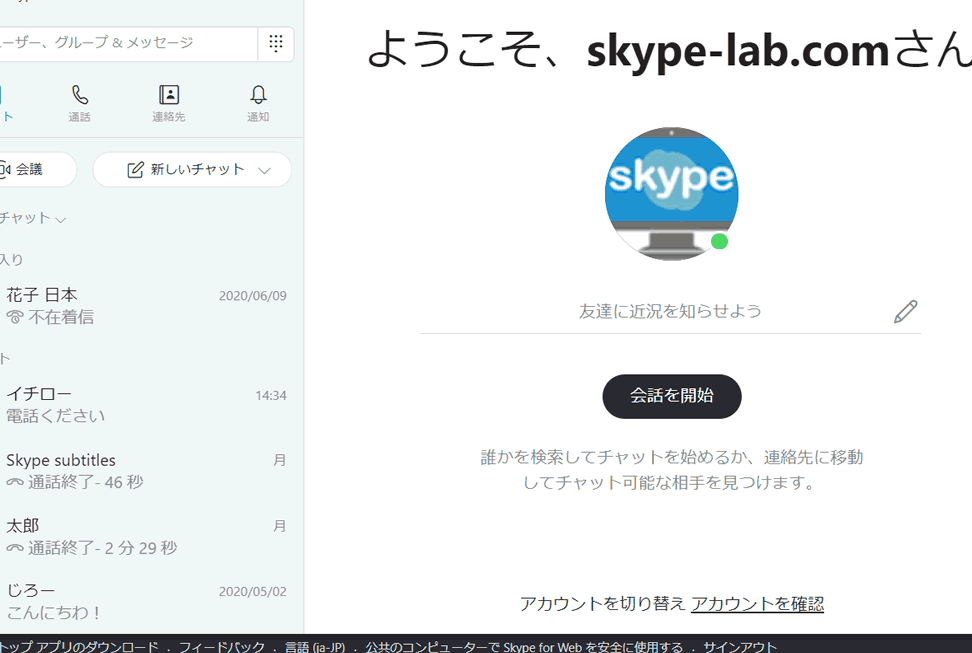Screen dimensions: 972x653
Task: Click the 2020/06/09 date on 花子 日本
Action: coord(252,296)
